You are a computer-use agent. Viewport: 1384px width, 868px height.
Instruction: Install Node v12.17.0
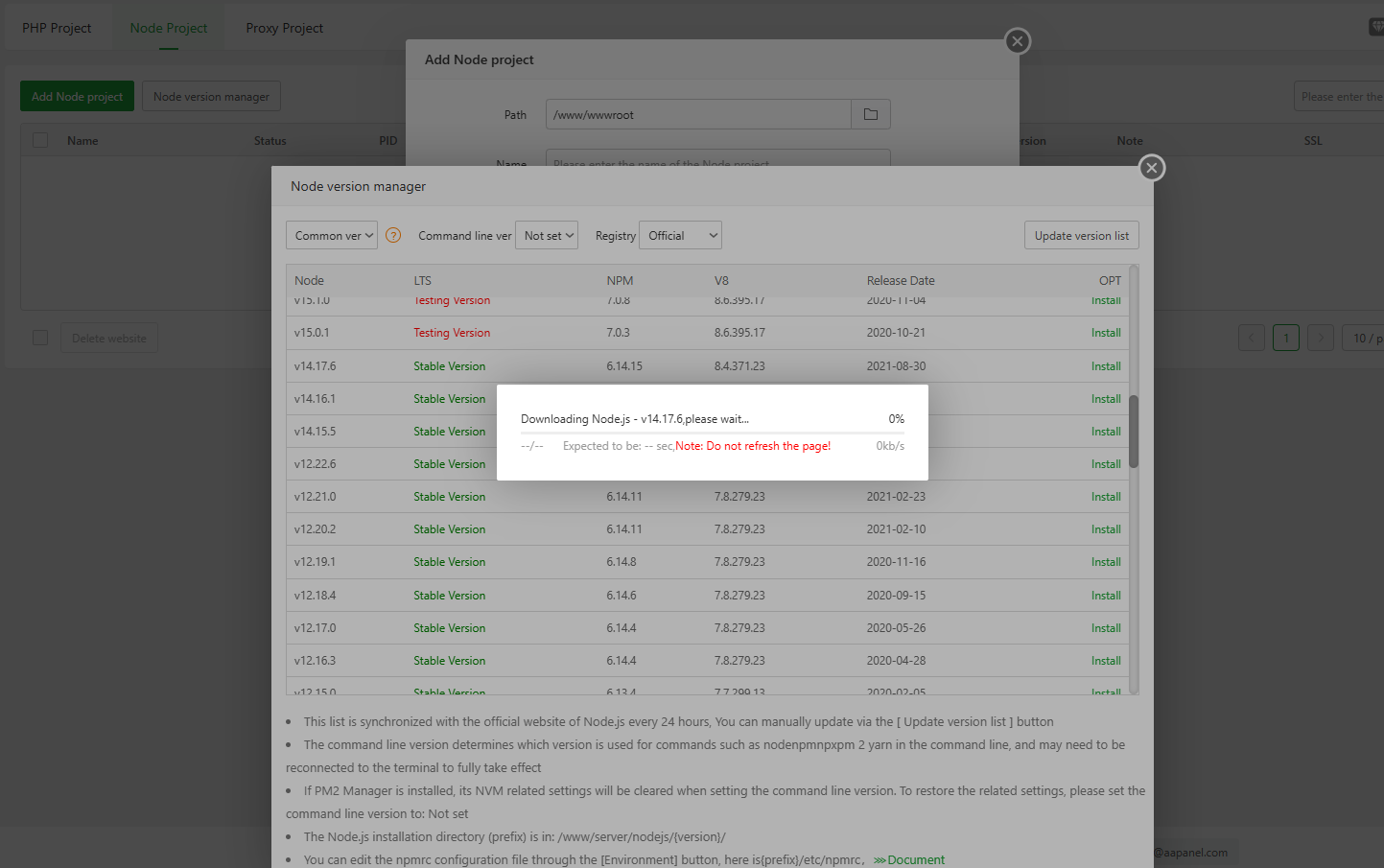coord(1106,628)
